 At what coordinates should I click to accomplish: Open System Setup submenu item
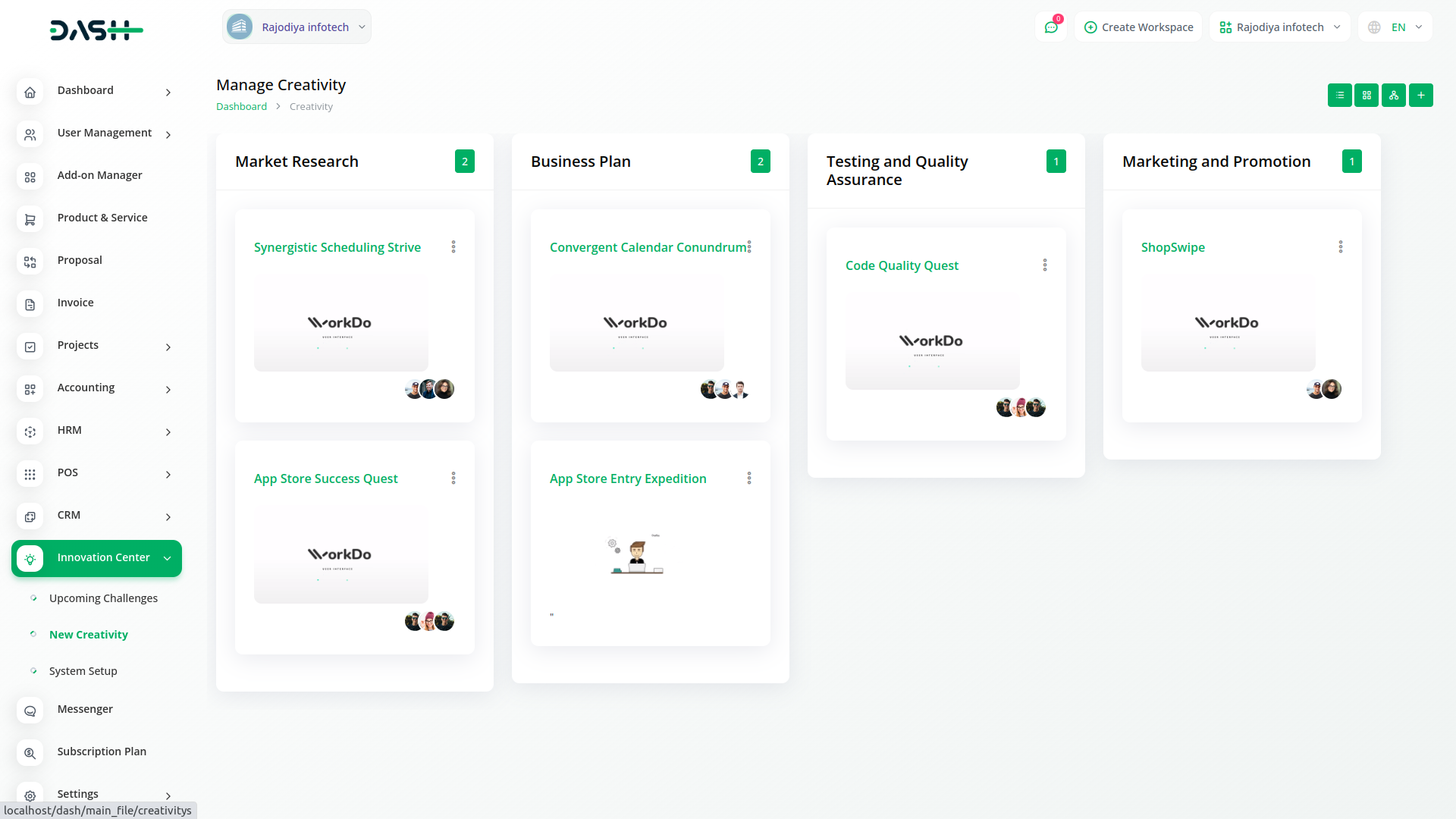click(83, 671)
